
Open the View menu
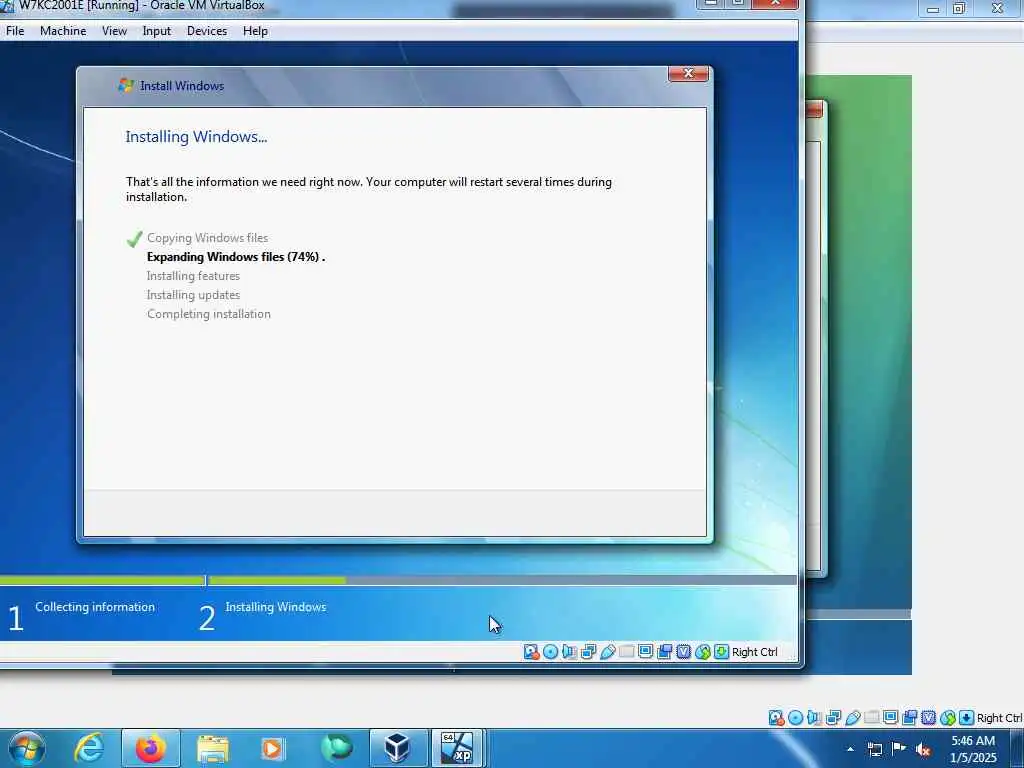click(114, 31)
